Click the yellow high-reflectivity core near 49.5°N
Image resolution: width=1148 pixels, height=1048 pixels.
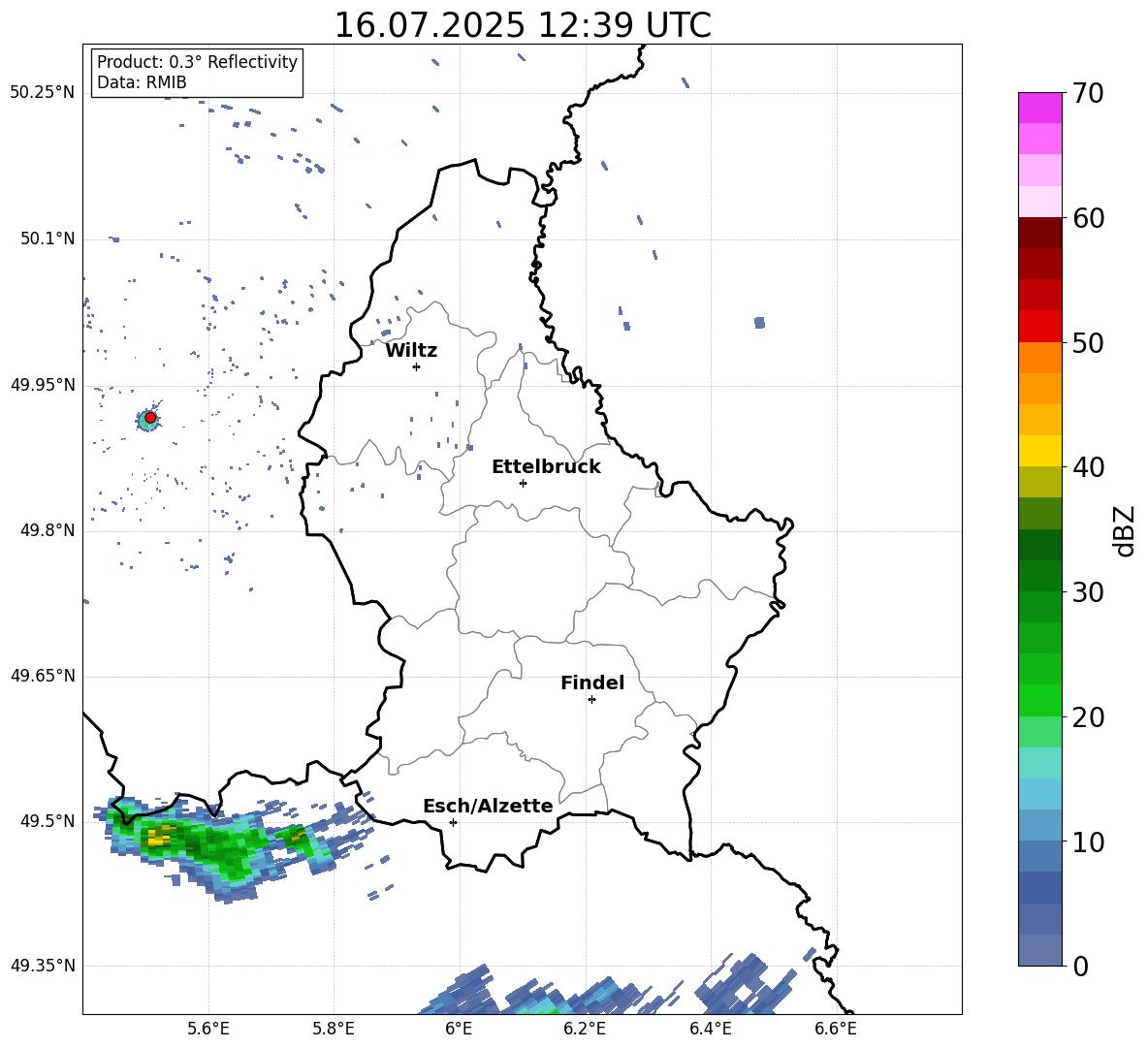point(158,837)
